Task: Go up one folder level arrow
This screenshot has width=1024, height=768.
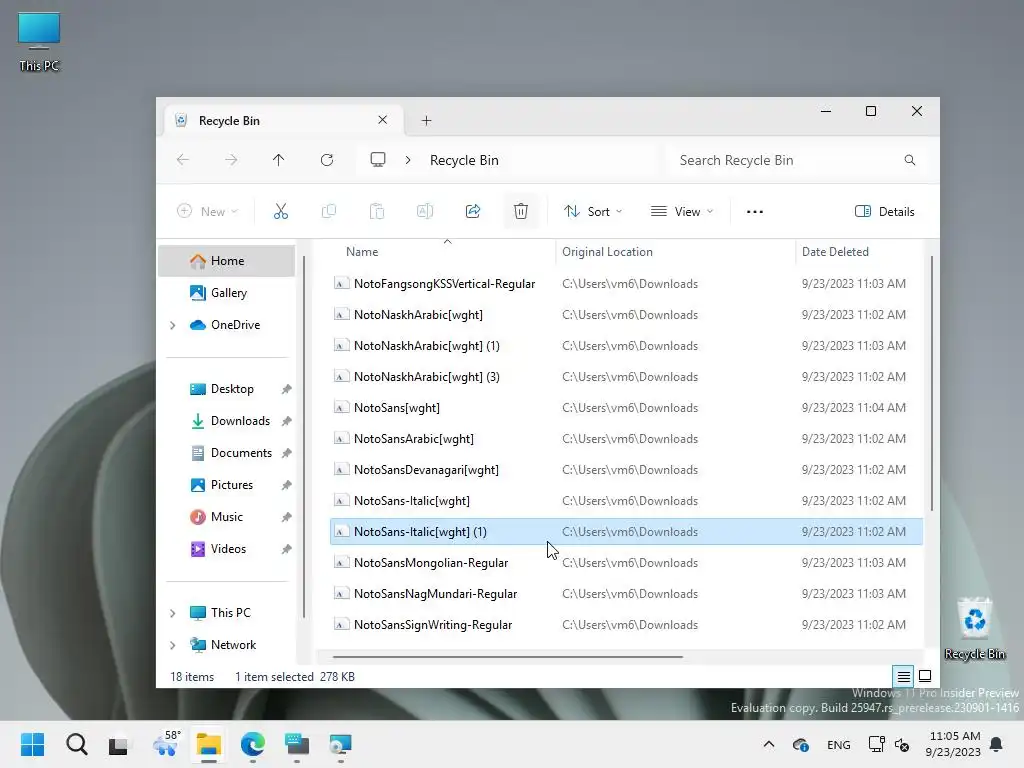Action: tap(279, 160)
